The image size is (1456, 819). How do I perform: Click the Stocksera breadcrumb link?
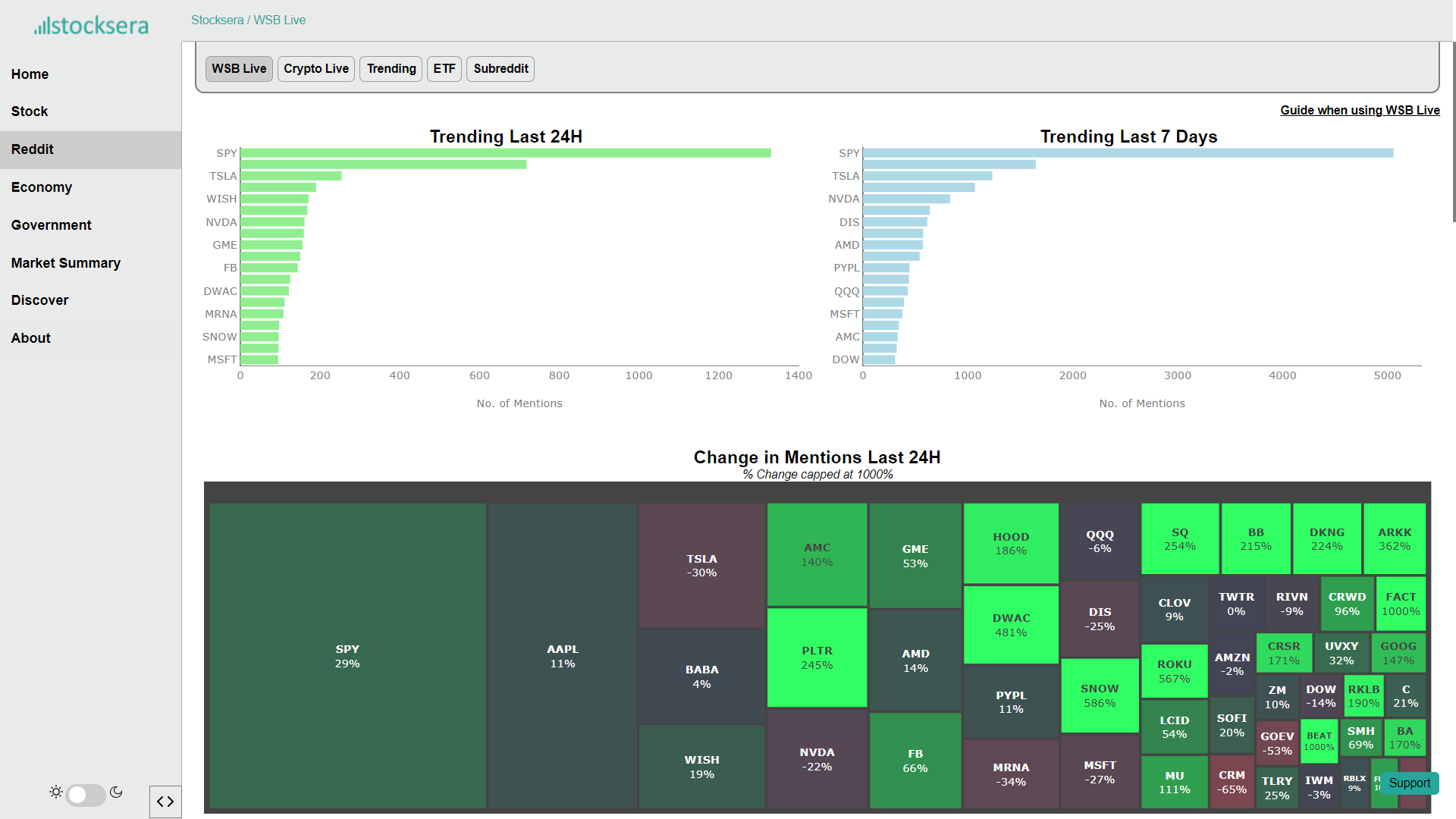coord(217,20)
